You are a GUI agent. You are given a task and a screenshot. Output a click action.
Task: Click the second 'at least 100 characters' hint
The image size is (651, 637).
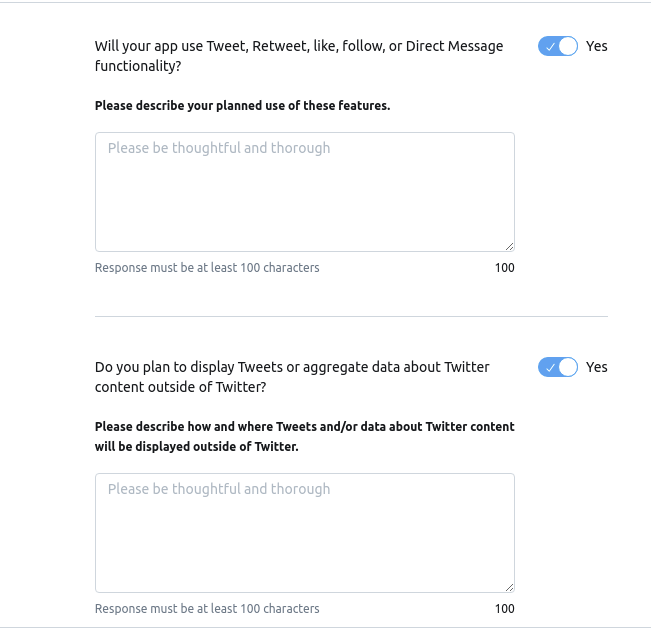click(x=207, y=609)
